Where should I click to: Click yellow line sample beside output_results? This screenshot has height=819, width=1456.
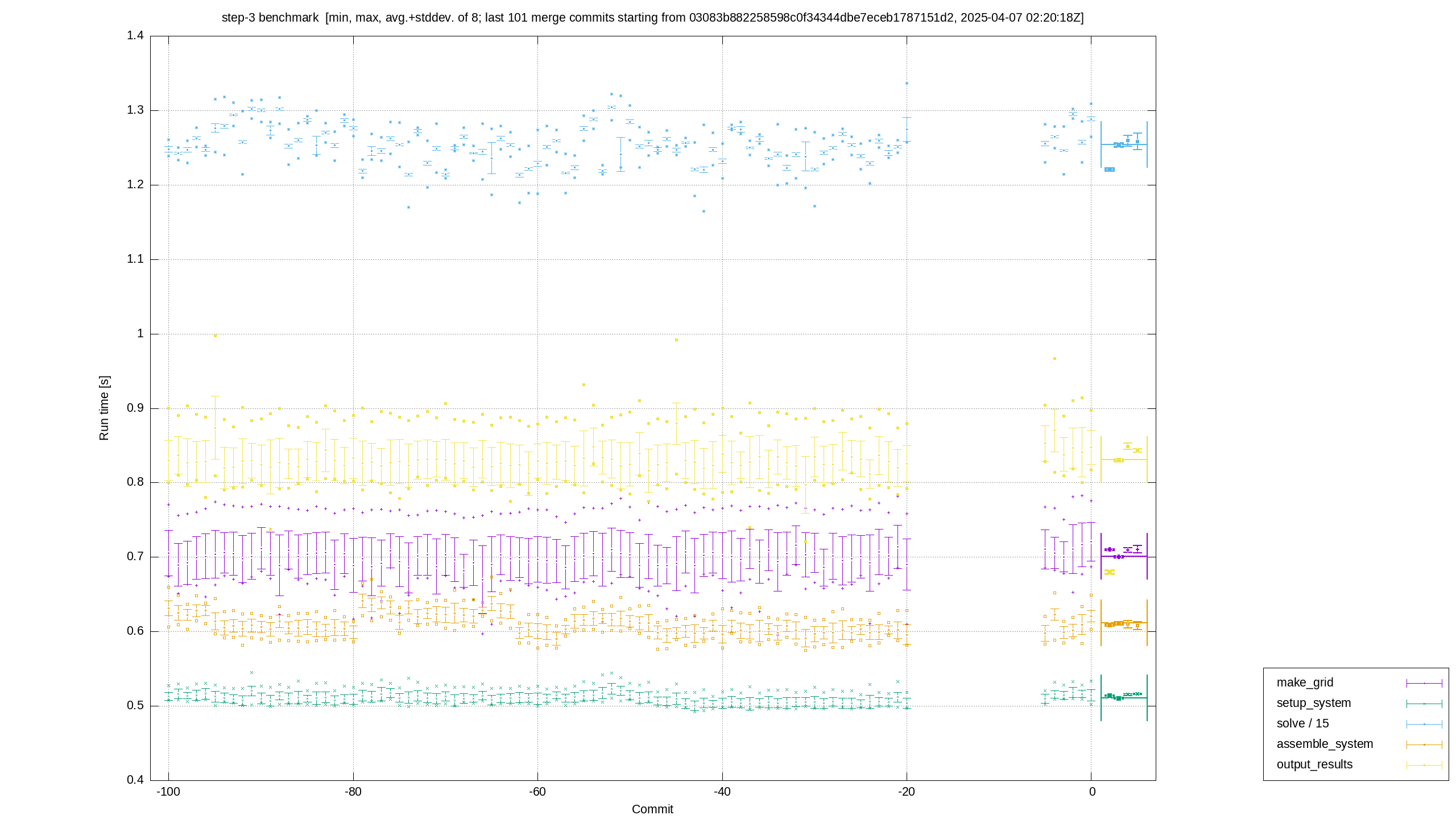click(x=1424, y=765)
